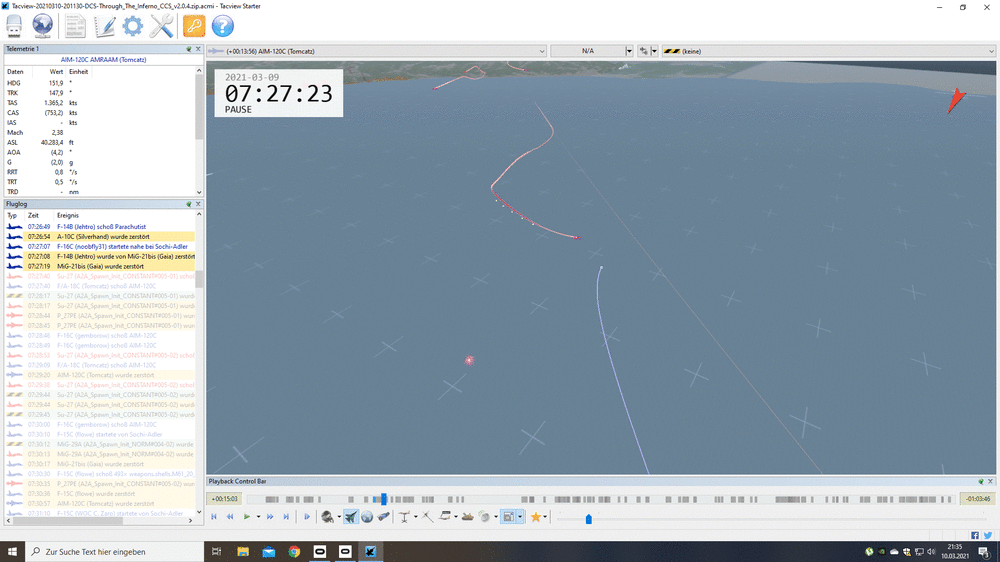Expand the star bookmark dropdown arrow
Screen dimensions: 1000x562
(x=545, y=517)
